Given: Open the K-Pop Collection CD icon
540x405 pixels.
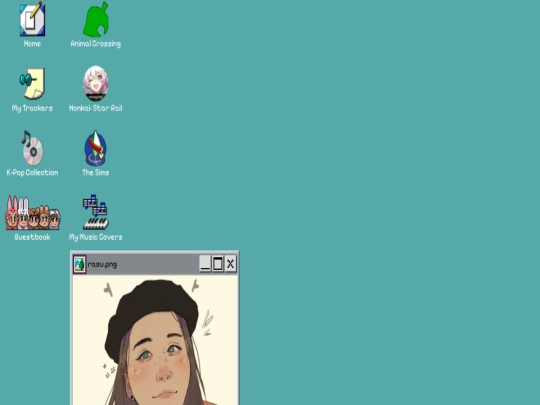Looking at the screenshot, I should (x=32, y=148).
